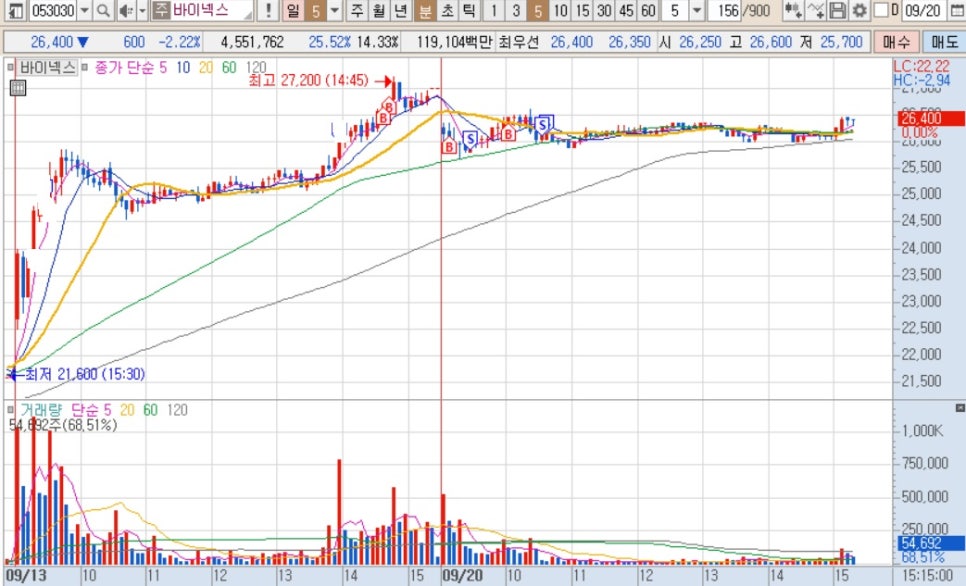Screen dimensions: 966x586
Task: Switch to the 년 yearly chart
Action: 401,10
